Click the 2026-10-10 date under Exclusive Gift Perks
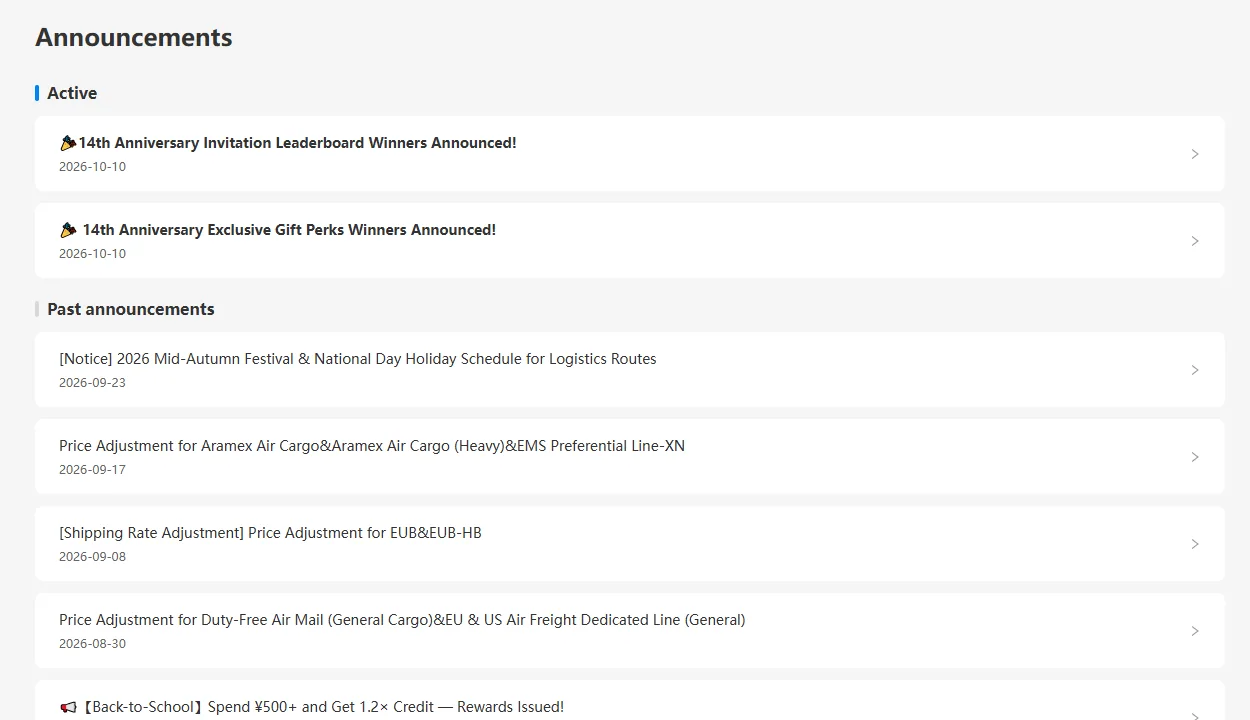The height and width of the screenshot is (720, 1250). [92, 254]
